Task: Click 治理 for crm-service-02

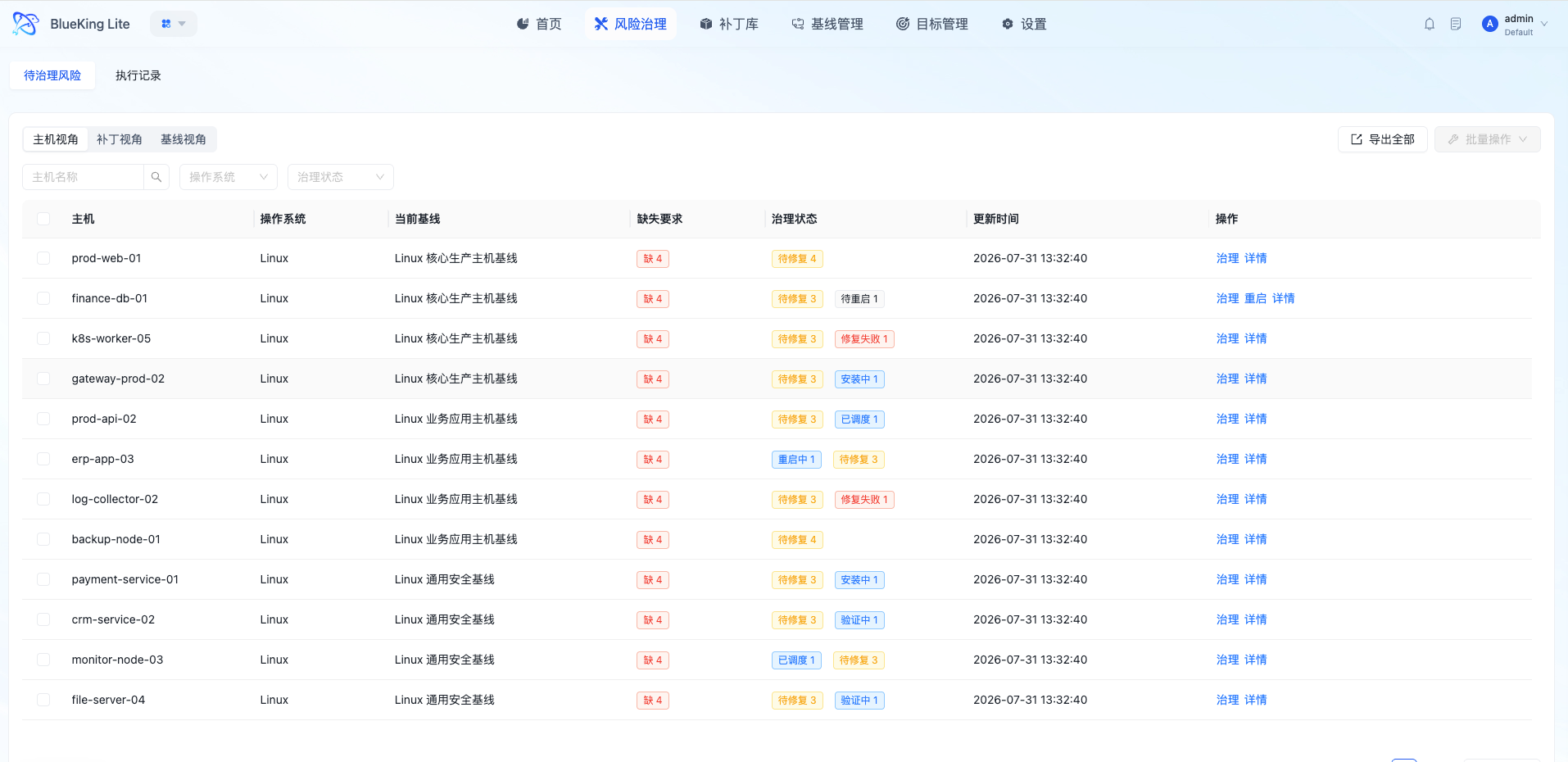Action: (x=1227, y=619)
